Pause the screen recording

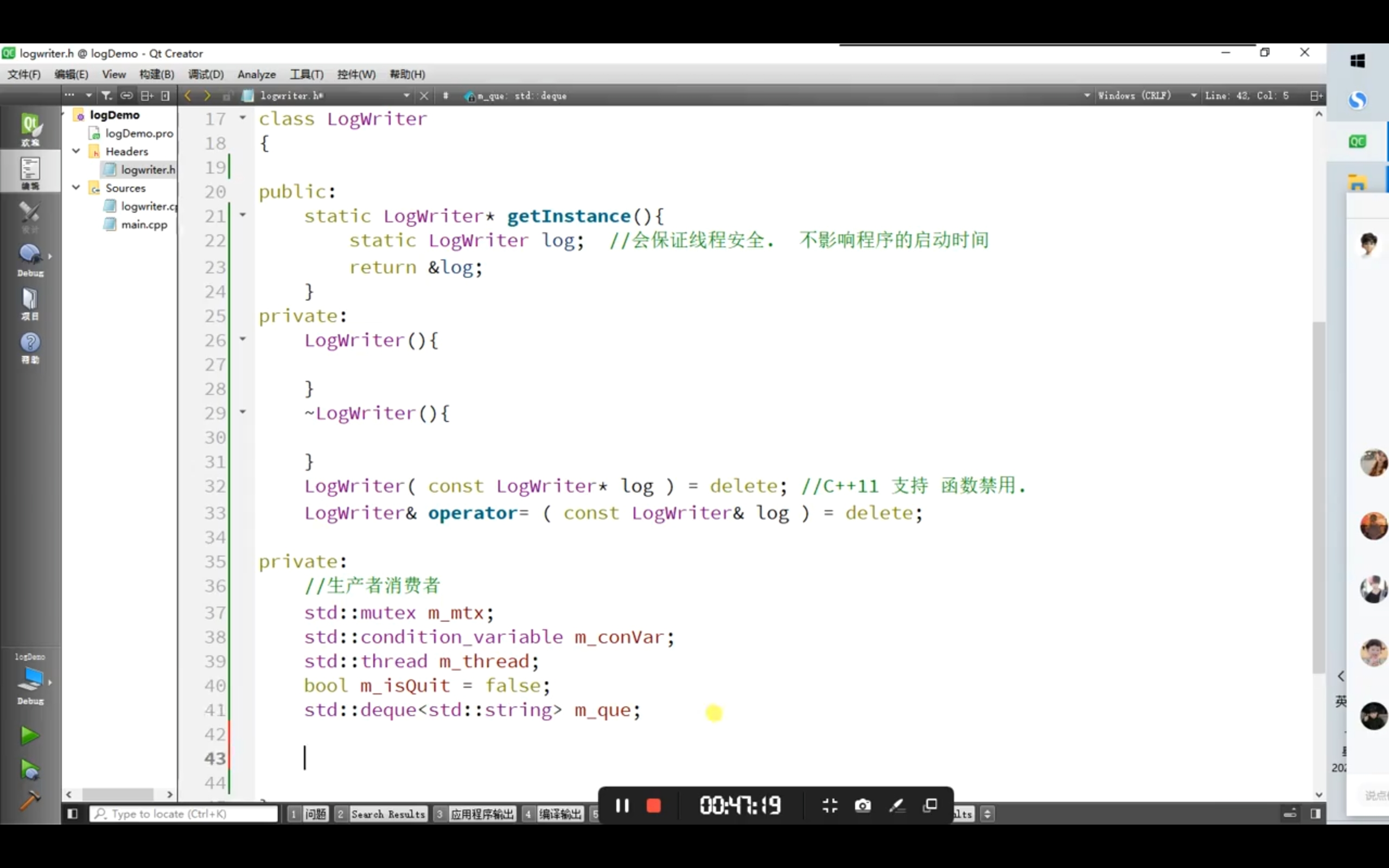[x=622, y=806]
